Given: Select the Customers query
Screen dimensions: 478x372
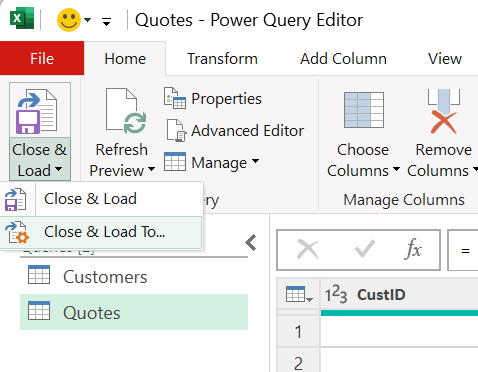Looking at the screenshot, I should [134, 277].
